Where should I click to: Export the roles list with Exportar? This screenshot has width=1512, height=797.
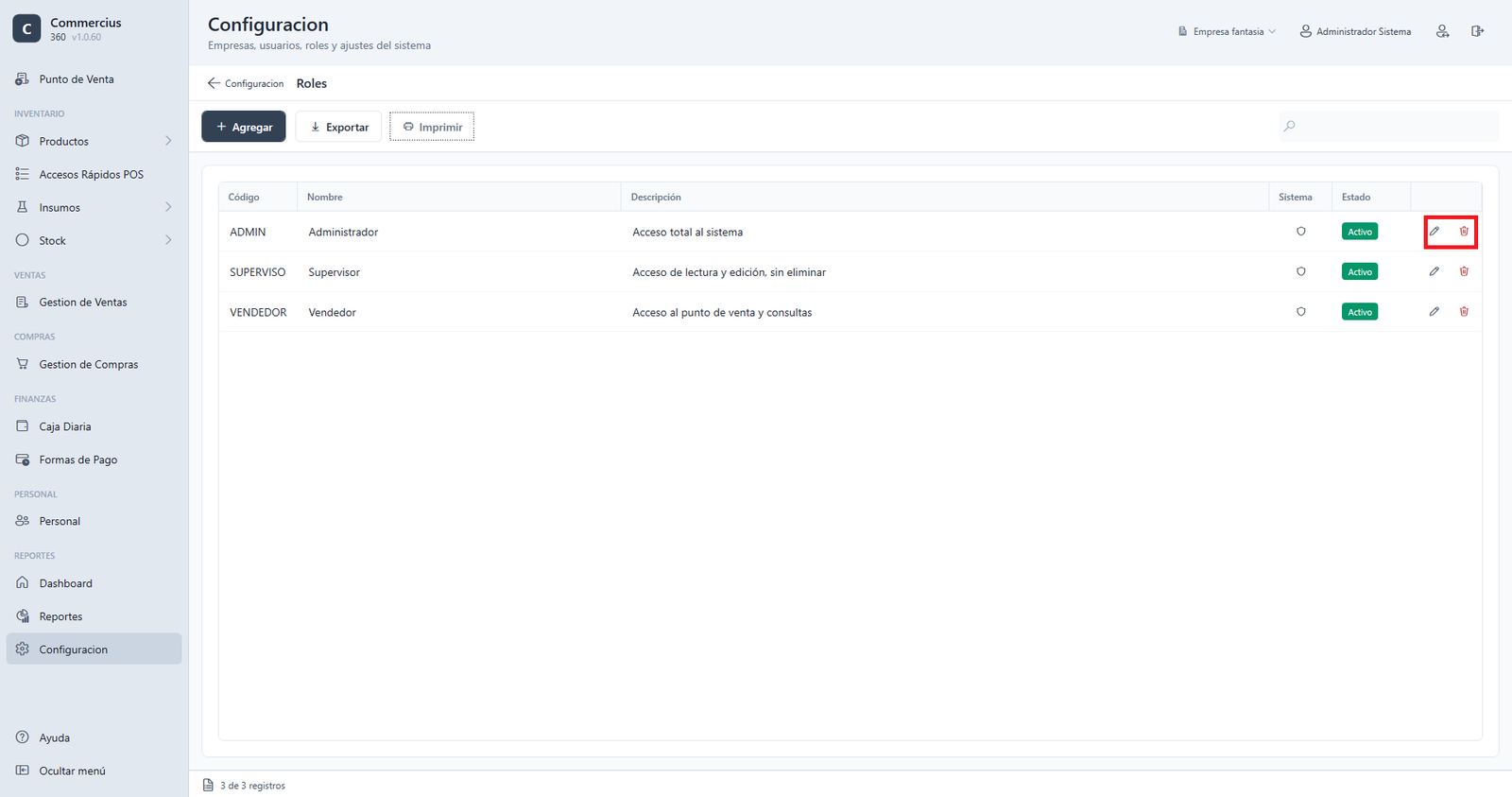pyautogui.click(x=339, y=127)
